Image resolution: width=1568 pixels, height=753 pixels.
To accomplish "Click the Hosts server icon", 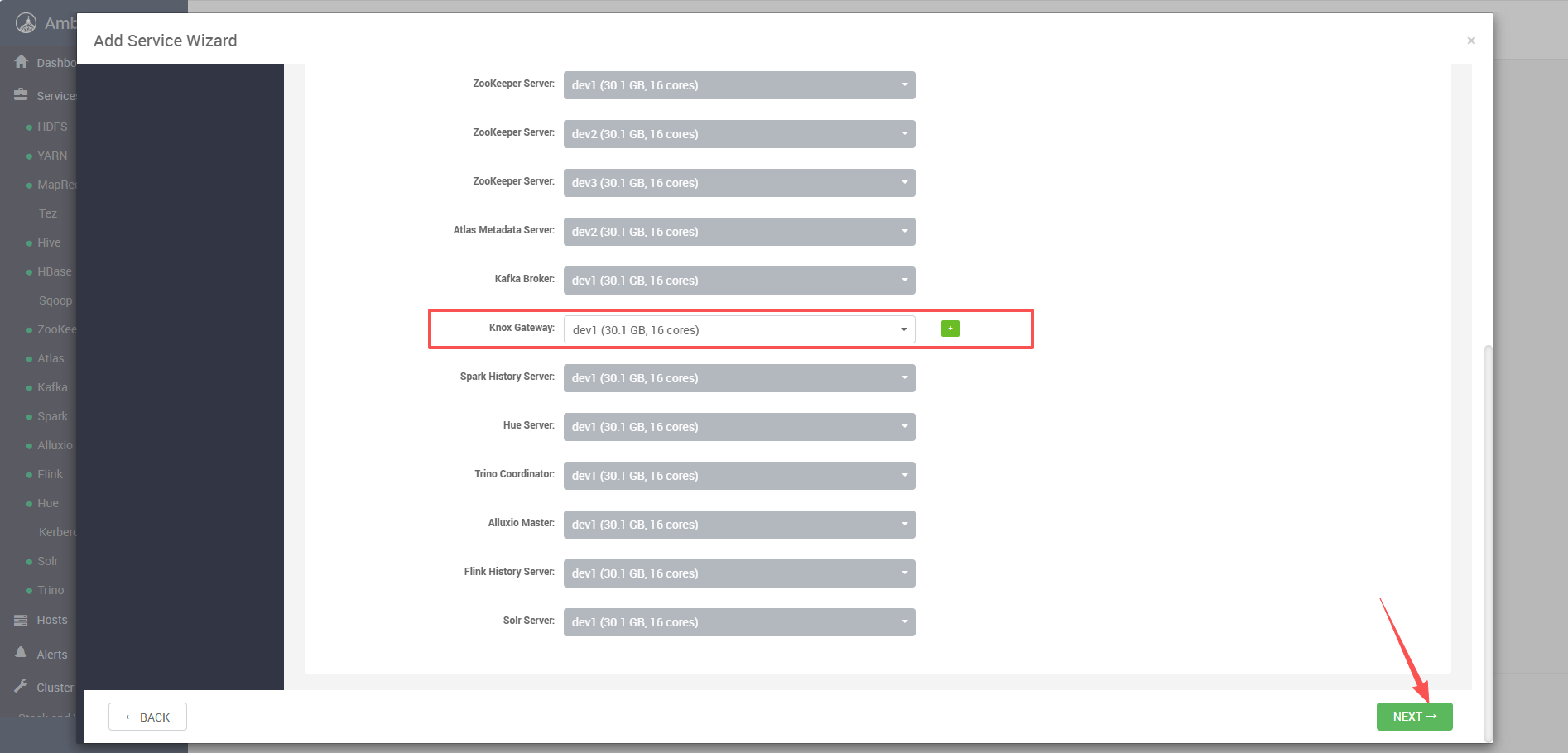I will 22,620.
